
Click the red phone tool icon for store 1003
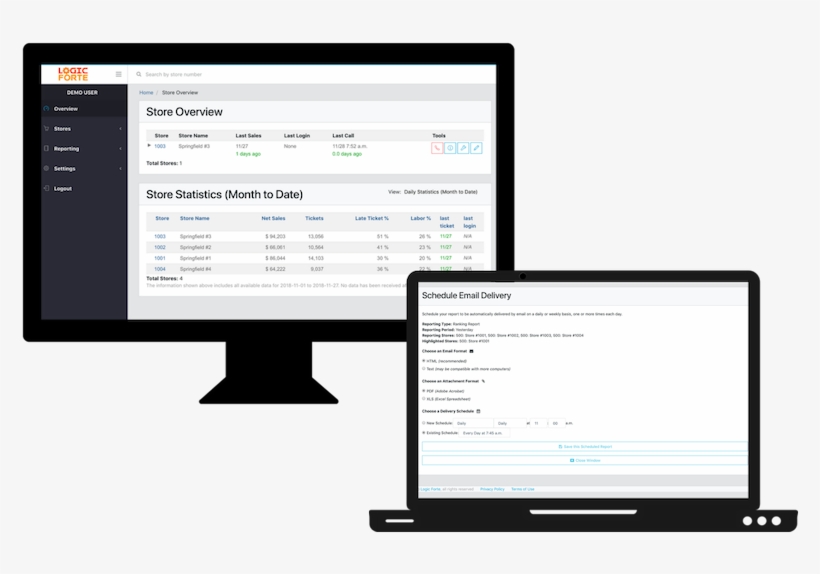(x=437, y=148)
